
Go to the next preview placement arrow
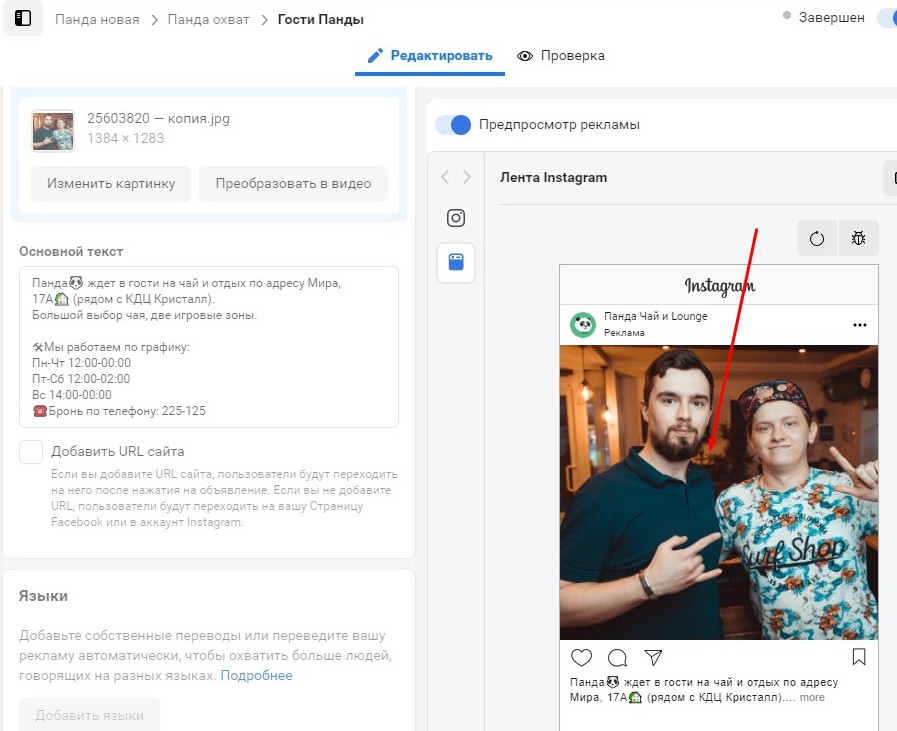(x=467, y=177)
